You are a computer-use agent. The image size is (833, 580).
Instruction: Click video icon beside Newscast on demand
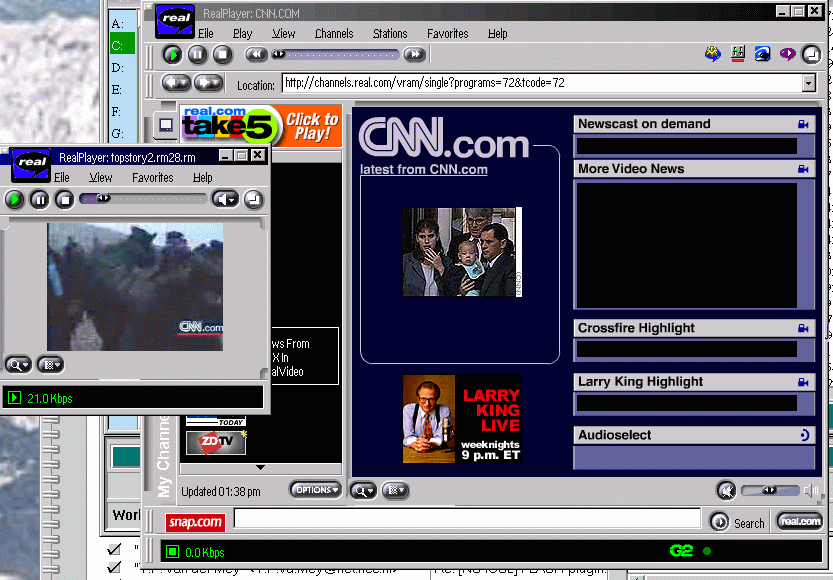(x=803, y=124)
